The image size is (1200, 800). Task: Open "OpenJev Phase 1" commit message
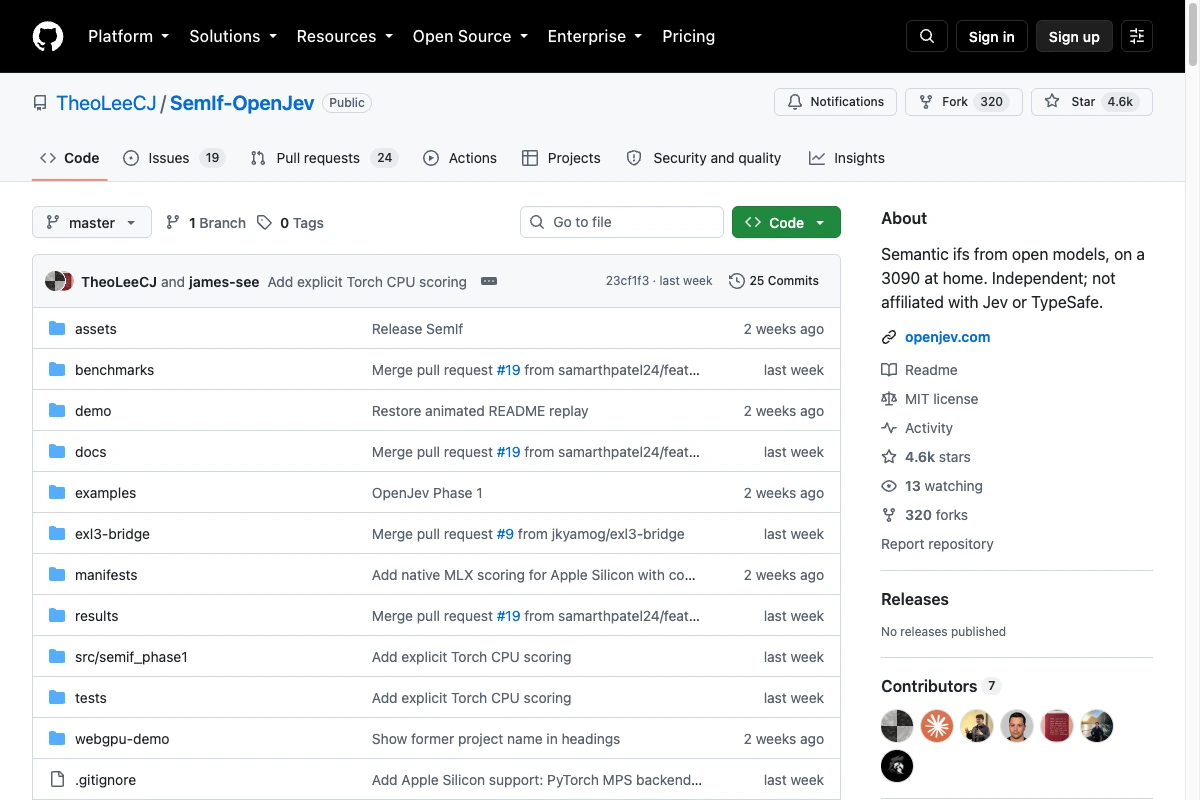coord(427,493)
